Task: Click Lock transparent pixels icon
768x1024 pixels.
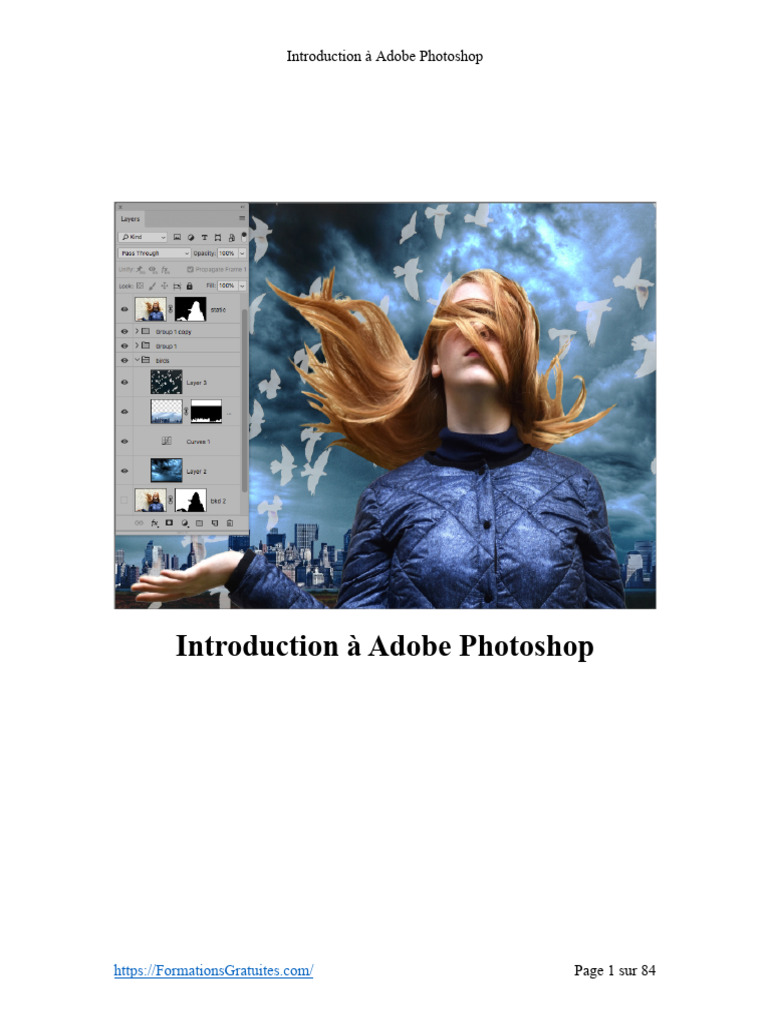Action: (x=140, y=285)
